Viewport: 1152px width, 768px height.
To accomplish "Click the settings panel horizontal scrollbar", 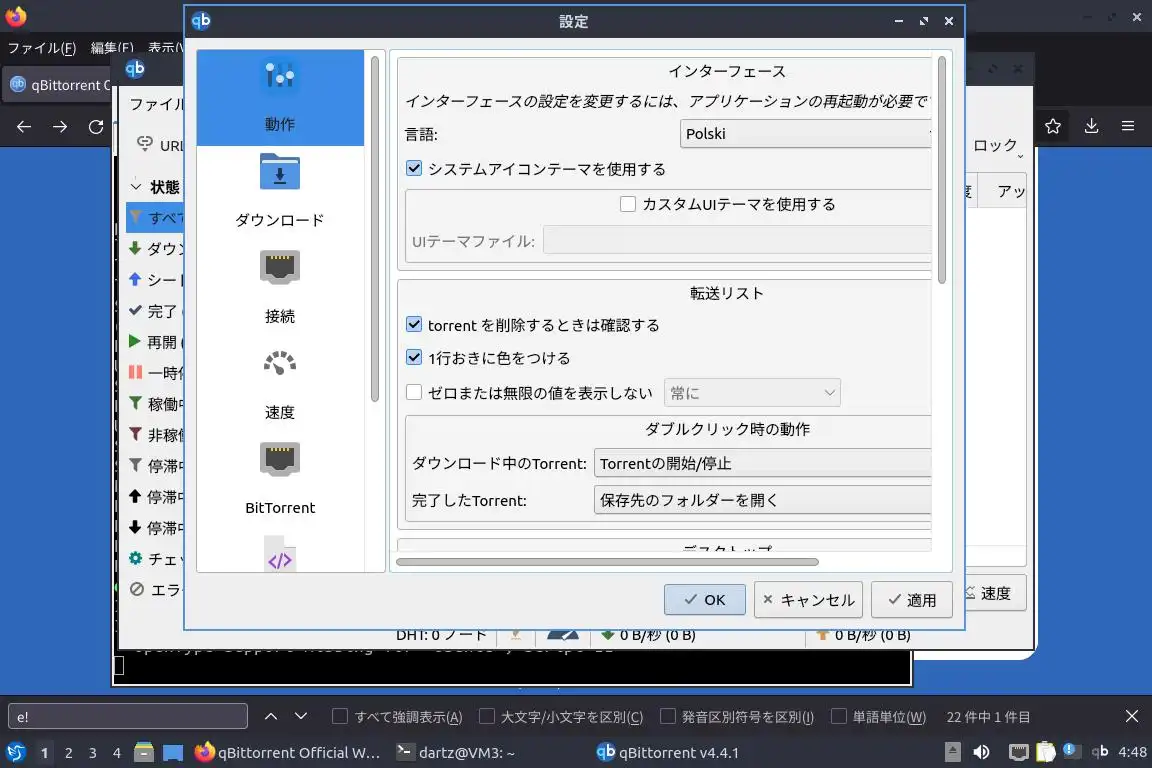I will click(x=607, y=562).
